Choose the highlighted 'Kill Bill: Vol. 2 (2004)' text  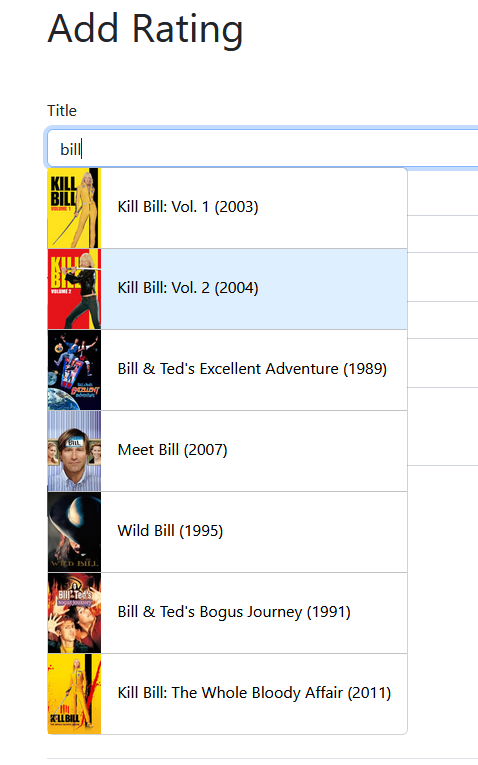coord(188,288)
